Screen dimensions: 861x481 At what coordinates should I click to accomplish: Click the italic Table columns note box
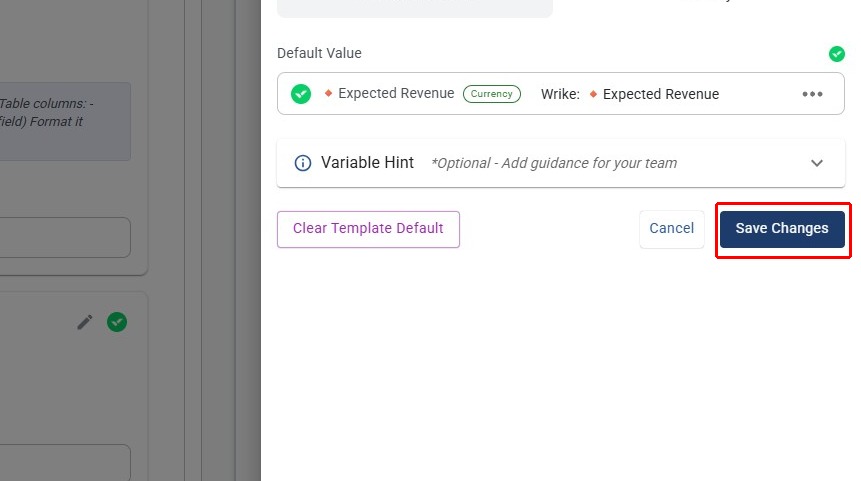[x=65, y=121]
